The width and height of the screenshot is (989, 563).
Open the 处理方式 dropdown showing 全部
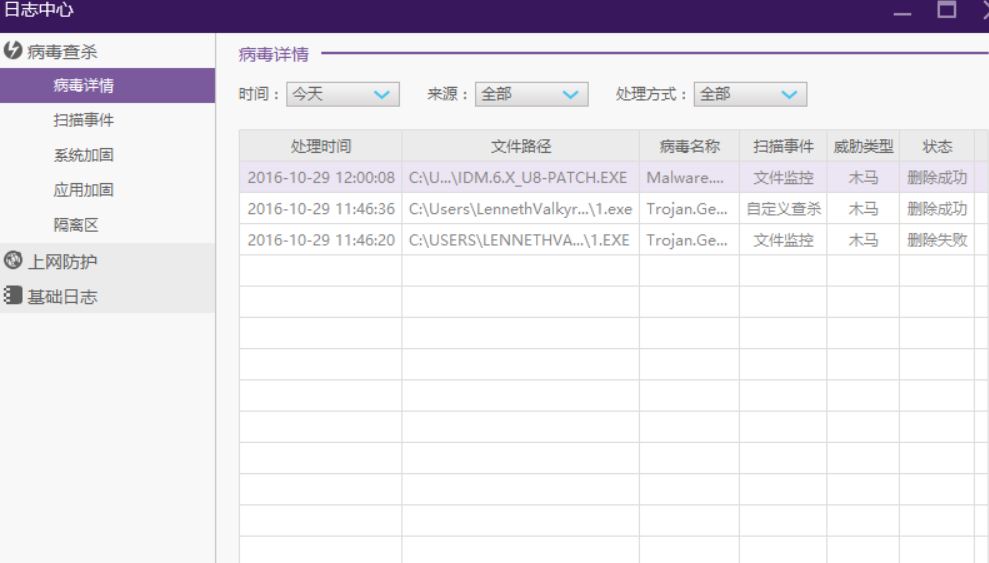coord(750,94)
